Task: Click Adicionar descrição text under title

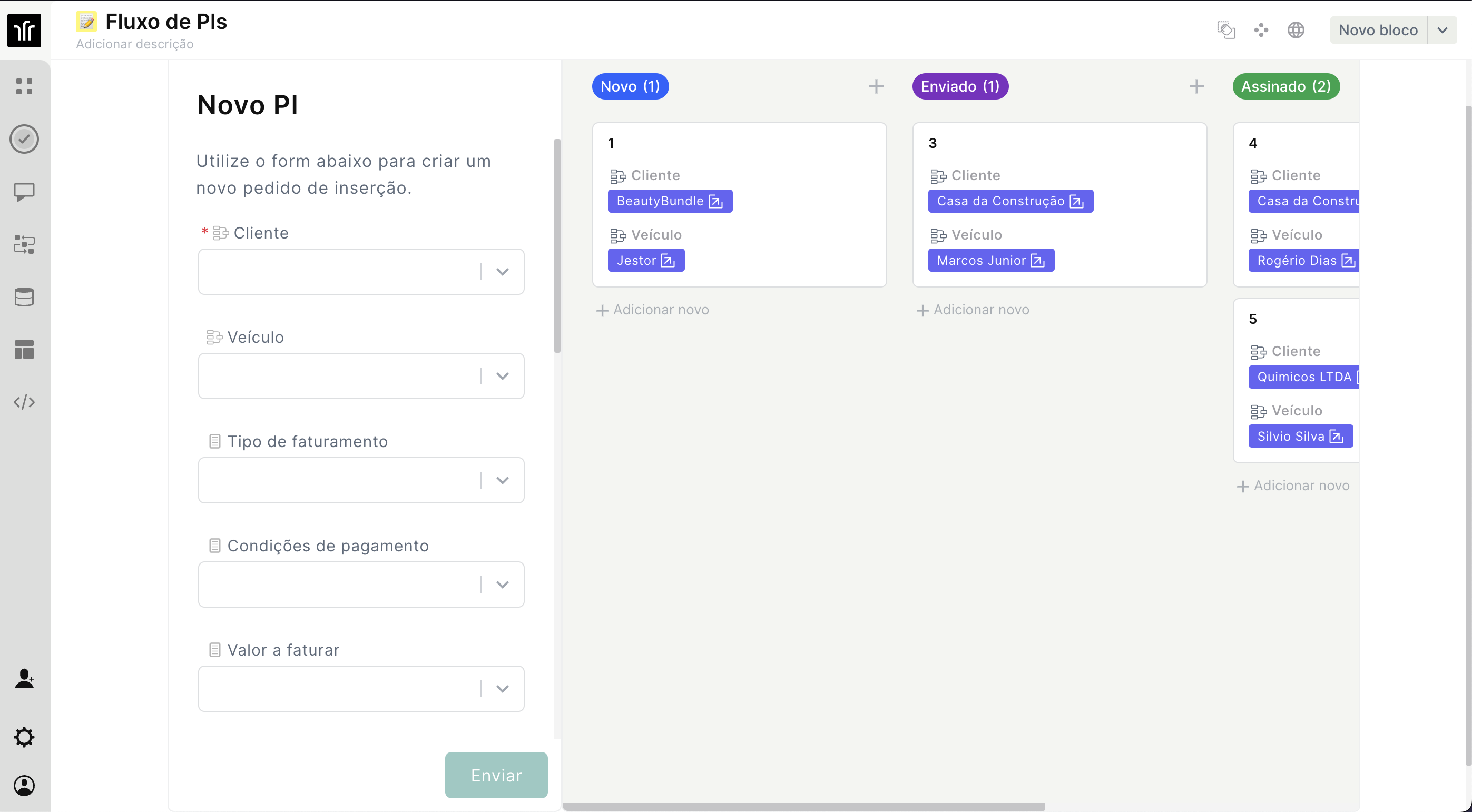Action: (135, 44)
